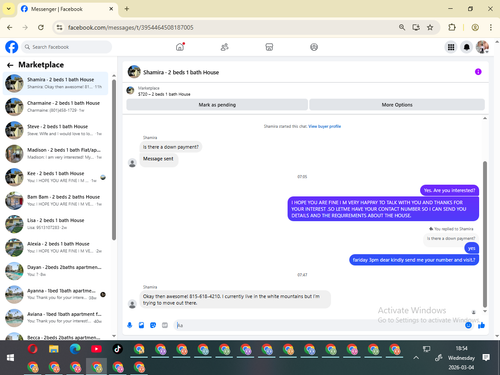The height and width of the screenshot is (375, 500).
Task: Open the Charmaine - 2 beds 1 bath House chat
Action: pyautogui.click(x=55, y=107)
